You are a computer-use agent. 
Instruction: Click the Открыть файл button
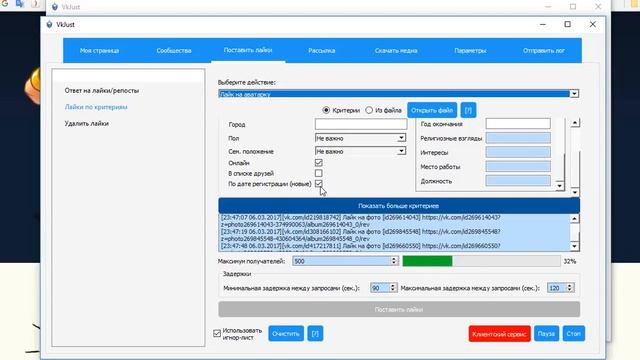point(432,110)
